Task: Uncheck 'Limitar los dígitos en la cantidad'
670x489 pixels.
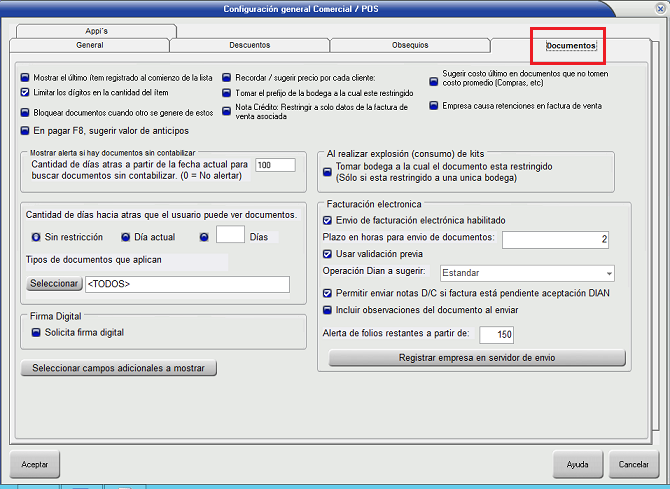Action: pyautogui.click(x=25, y=92)
